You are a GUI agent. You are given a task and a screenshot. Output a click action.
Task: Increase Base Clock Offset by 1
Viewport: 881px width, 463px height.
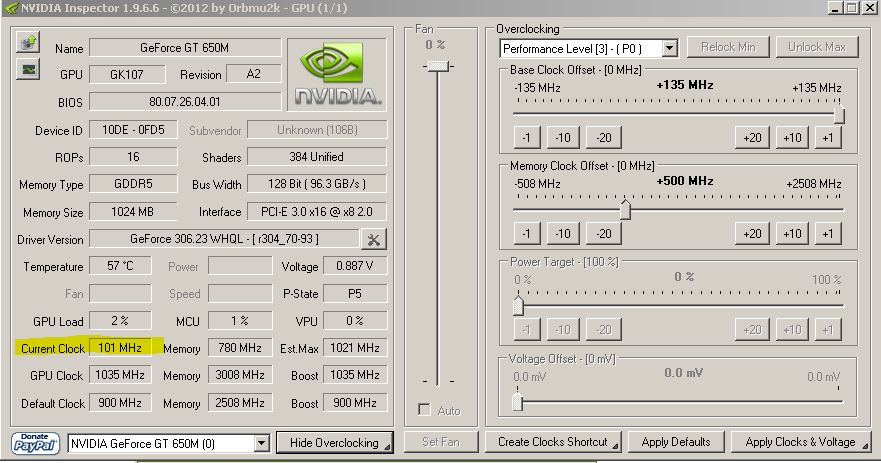pyautogui.click(x=828, y=138)
